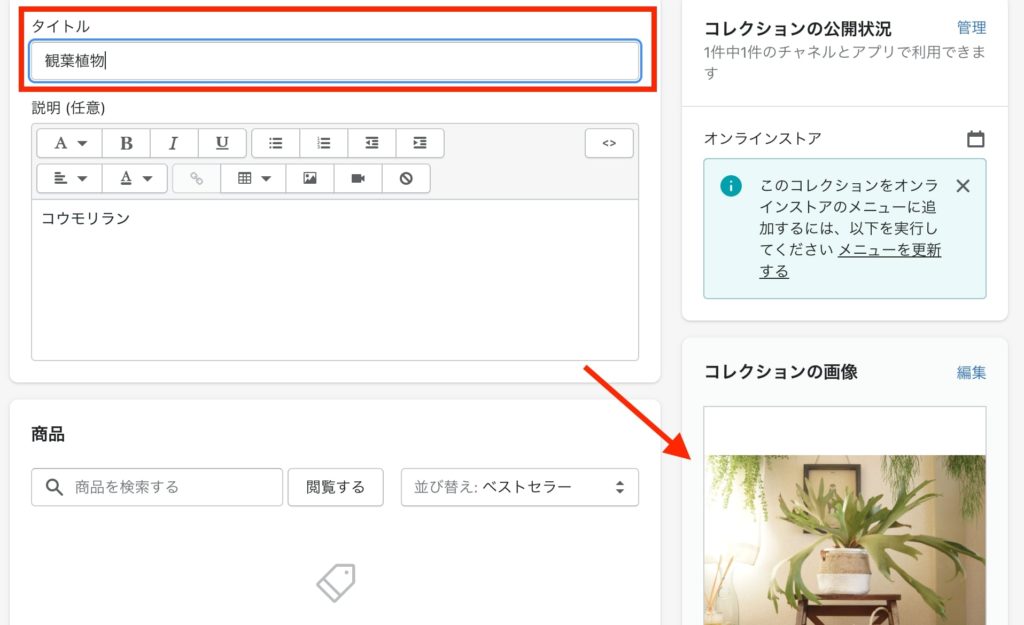Open the sort order ベストセラー dropdown
The height and width of the screenshot is (625, 1024).
(x=519, y=487)
